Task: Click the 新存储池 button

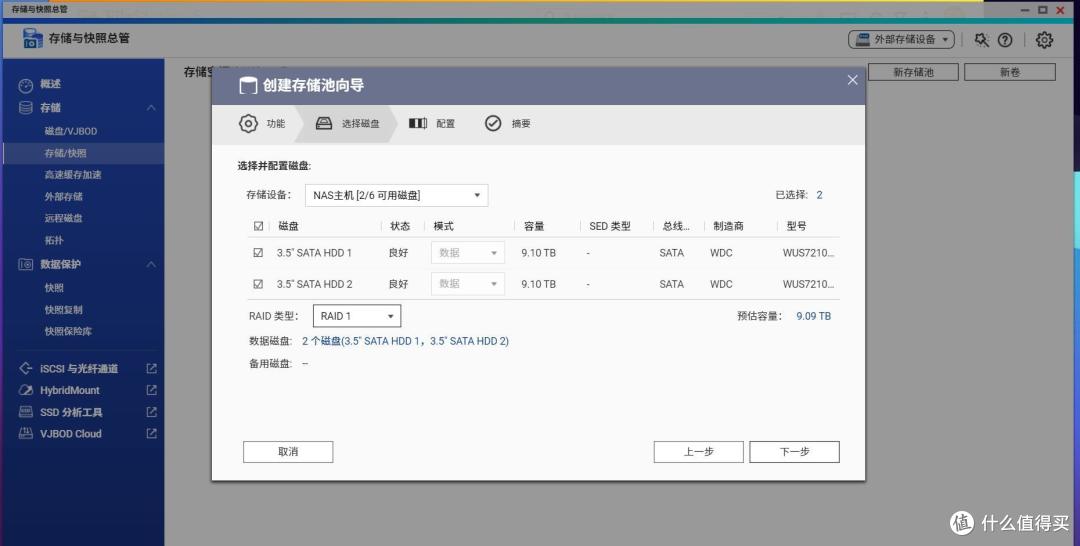Action: pyautogui.click(x=913, y=72)
